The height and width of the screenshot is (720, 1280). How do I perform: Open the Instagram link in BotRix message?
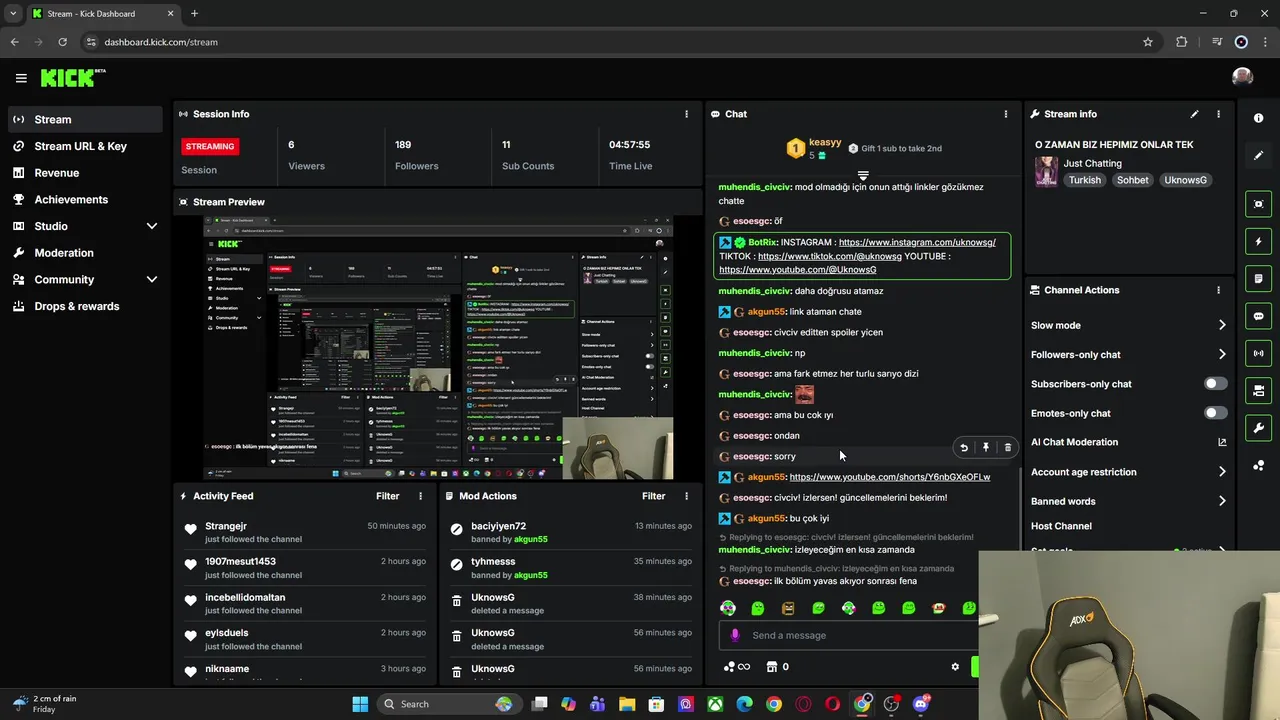[917, 242]
